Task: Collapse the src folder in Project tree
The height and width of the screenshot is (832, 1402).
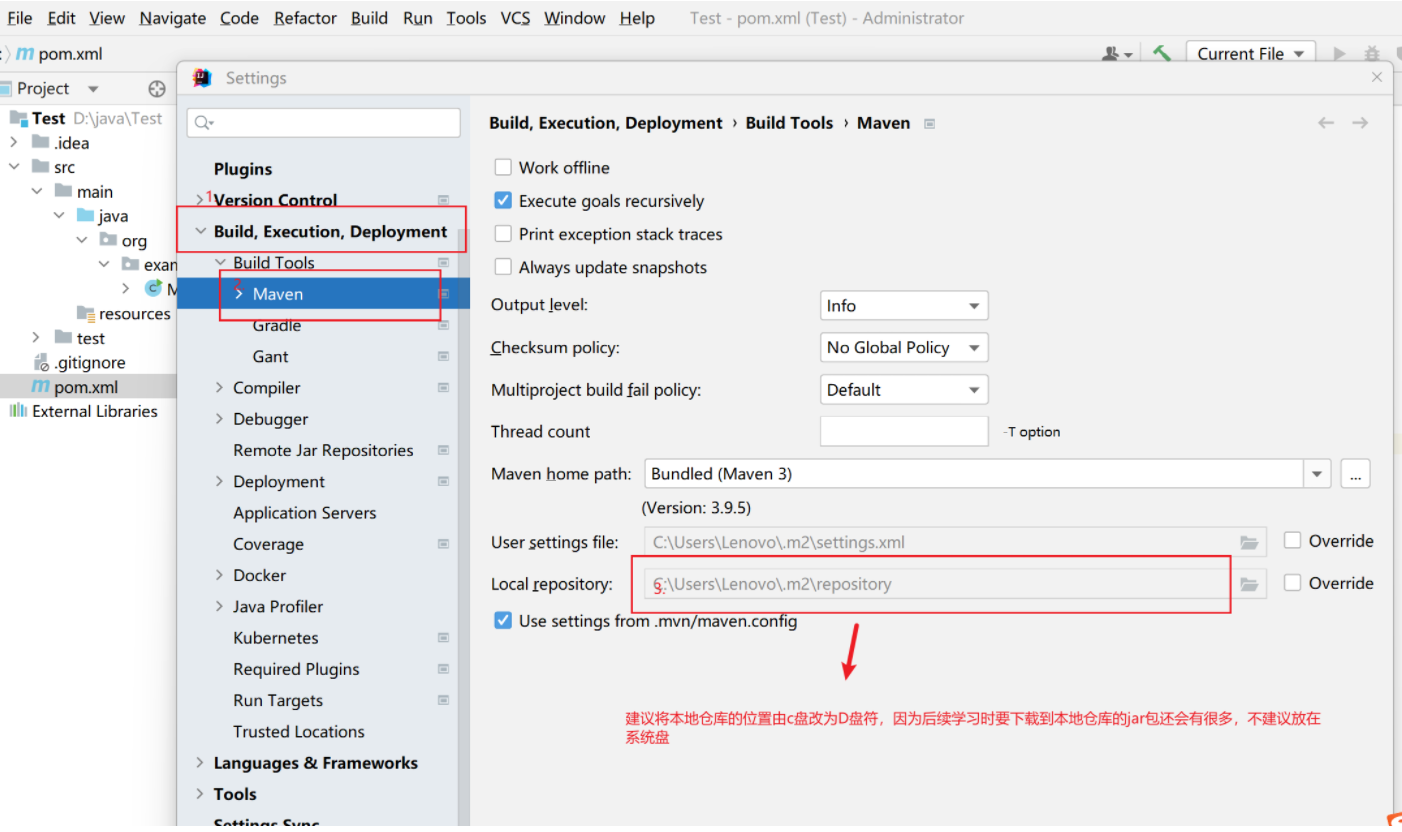Action: 13,167
